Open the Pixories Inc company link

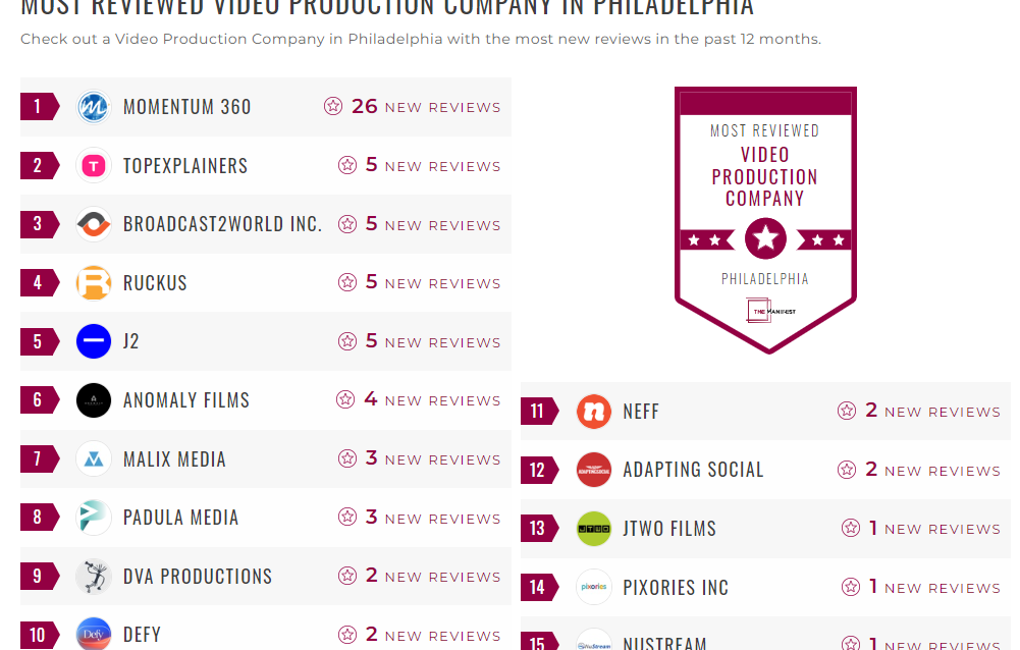pyautogui.click(x=676, y=587)
